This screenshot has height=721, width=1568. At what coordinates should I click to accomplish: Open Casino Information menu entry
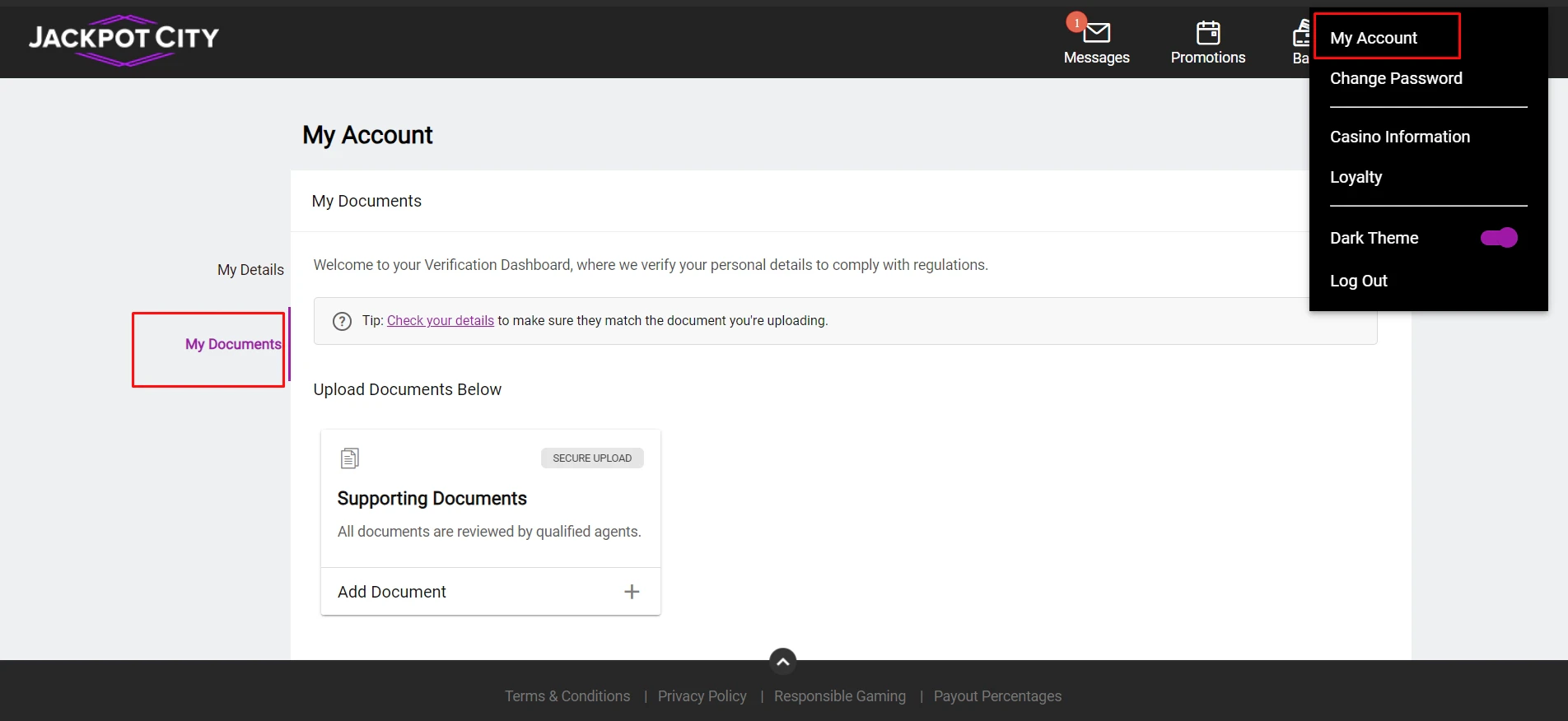1400,137
